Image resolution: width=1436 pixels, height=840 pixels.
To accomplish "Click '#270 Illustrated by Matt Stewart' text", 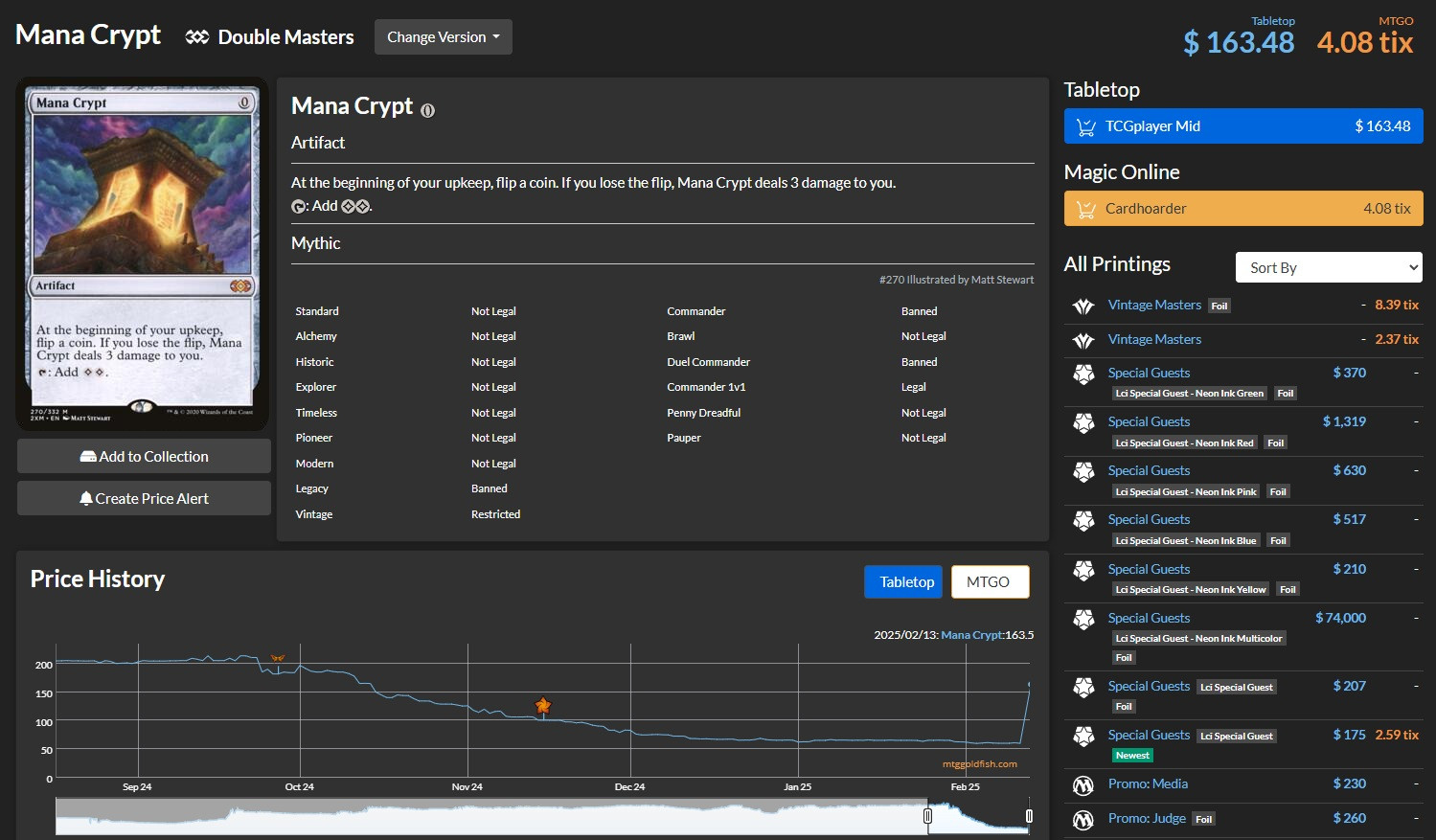I will pyautogui.click(x=956, y=280).
